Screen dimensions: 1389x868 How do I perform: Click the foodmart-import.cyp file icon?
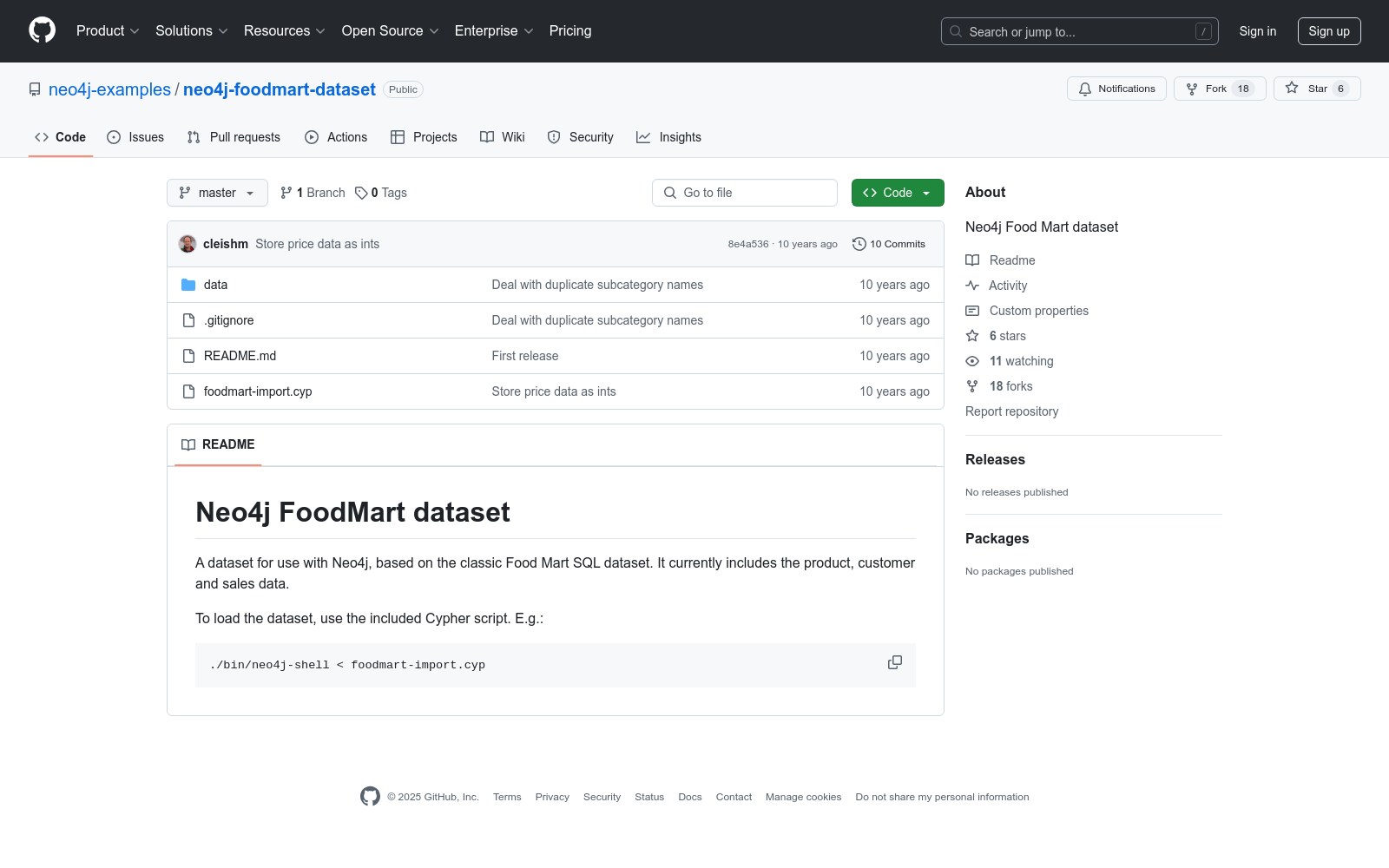click(x=188, y=391)
